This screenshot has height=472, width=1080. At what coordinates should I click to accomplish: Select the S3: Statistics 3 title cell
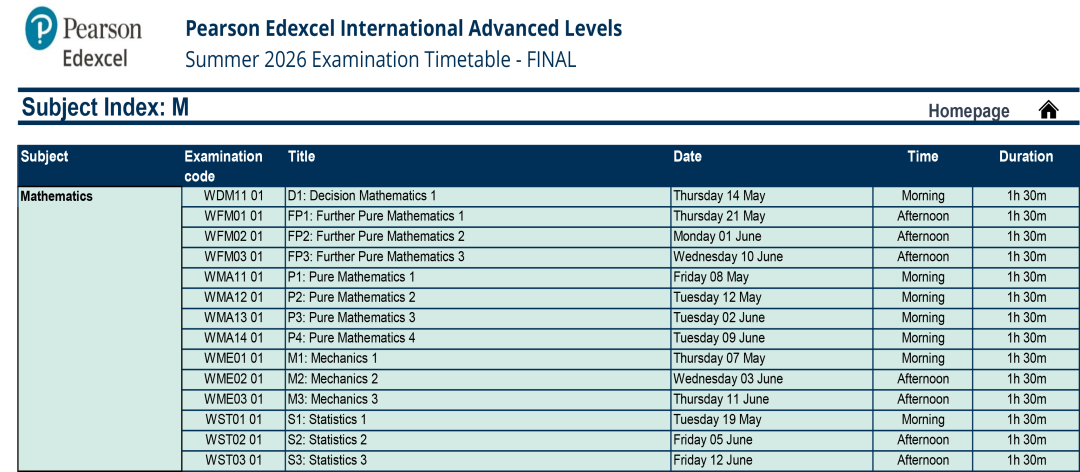point(327,460)
